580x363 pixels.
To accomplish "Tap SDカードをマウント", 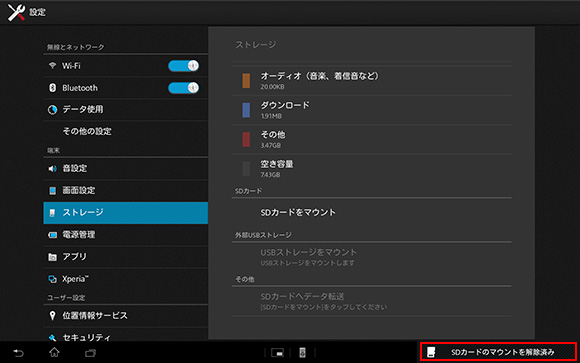I will coord(372,213).
